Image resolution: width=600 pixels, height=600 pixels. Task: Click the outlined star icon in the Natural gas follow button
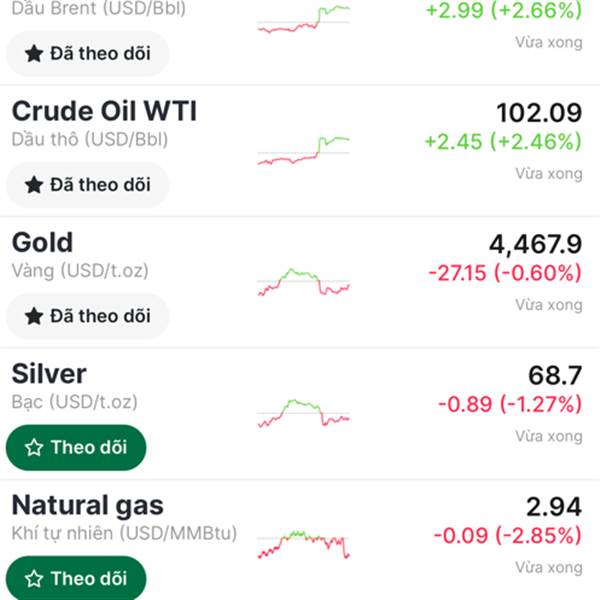pyautogui.click(x=34, y=578)
